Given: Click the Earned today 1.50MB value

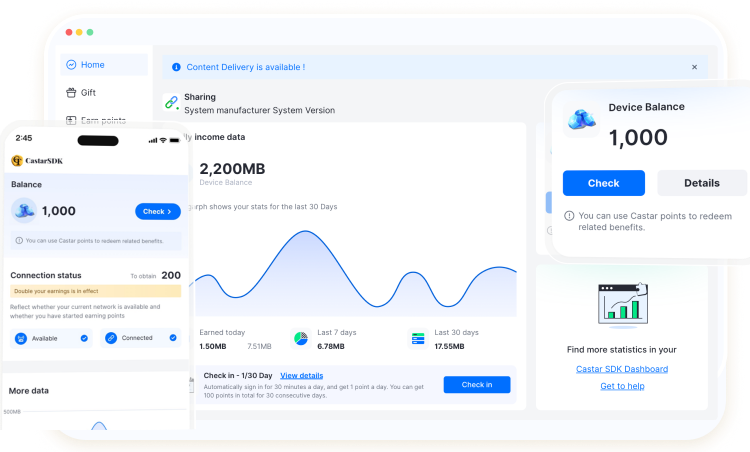Looking at the screenshot, I should point(213,346).
